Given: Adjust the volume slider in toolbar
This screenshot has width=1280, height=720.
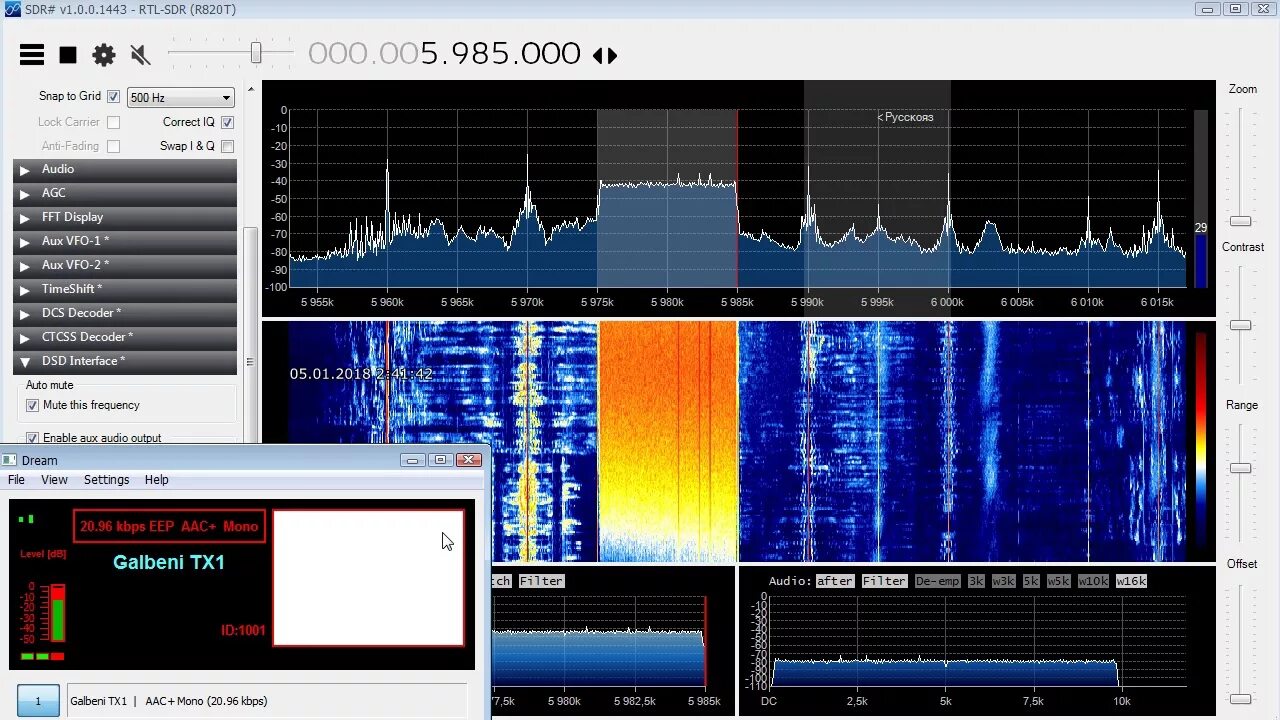Looking at the screenshot, I should (x=256, y=53).
